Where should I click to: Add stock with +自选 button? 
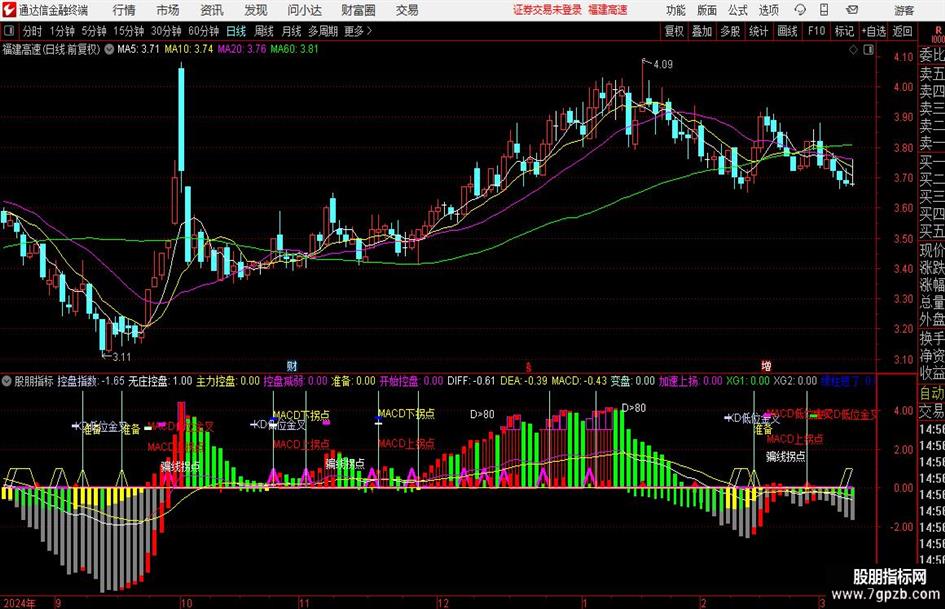coord(873,31)
